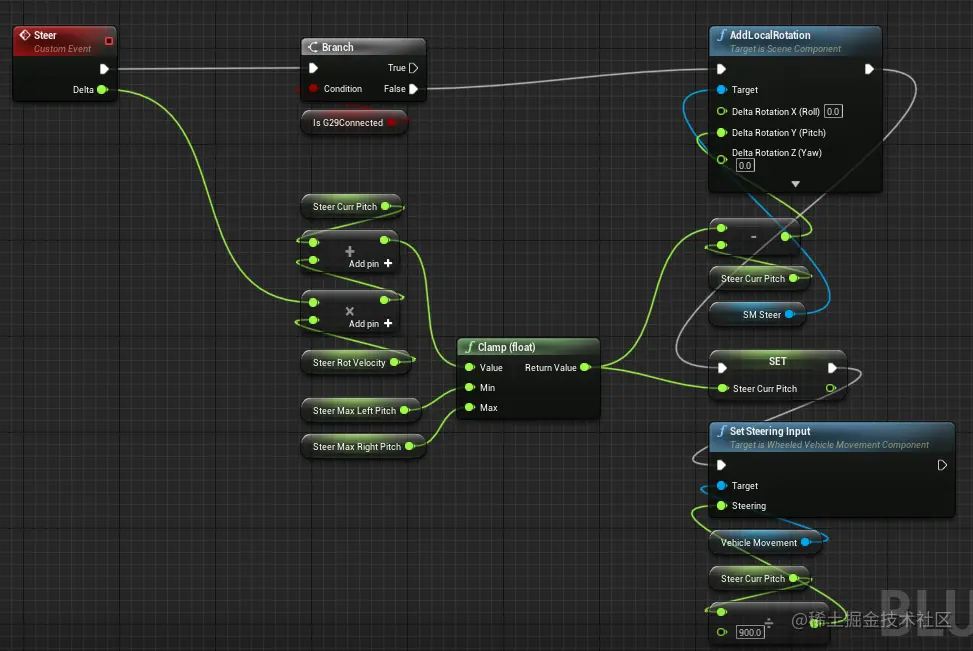Click the red delegate pin on Steer event
The height and width of the screenshot is (651, 973).
tap(109, 41)
